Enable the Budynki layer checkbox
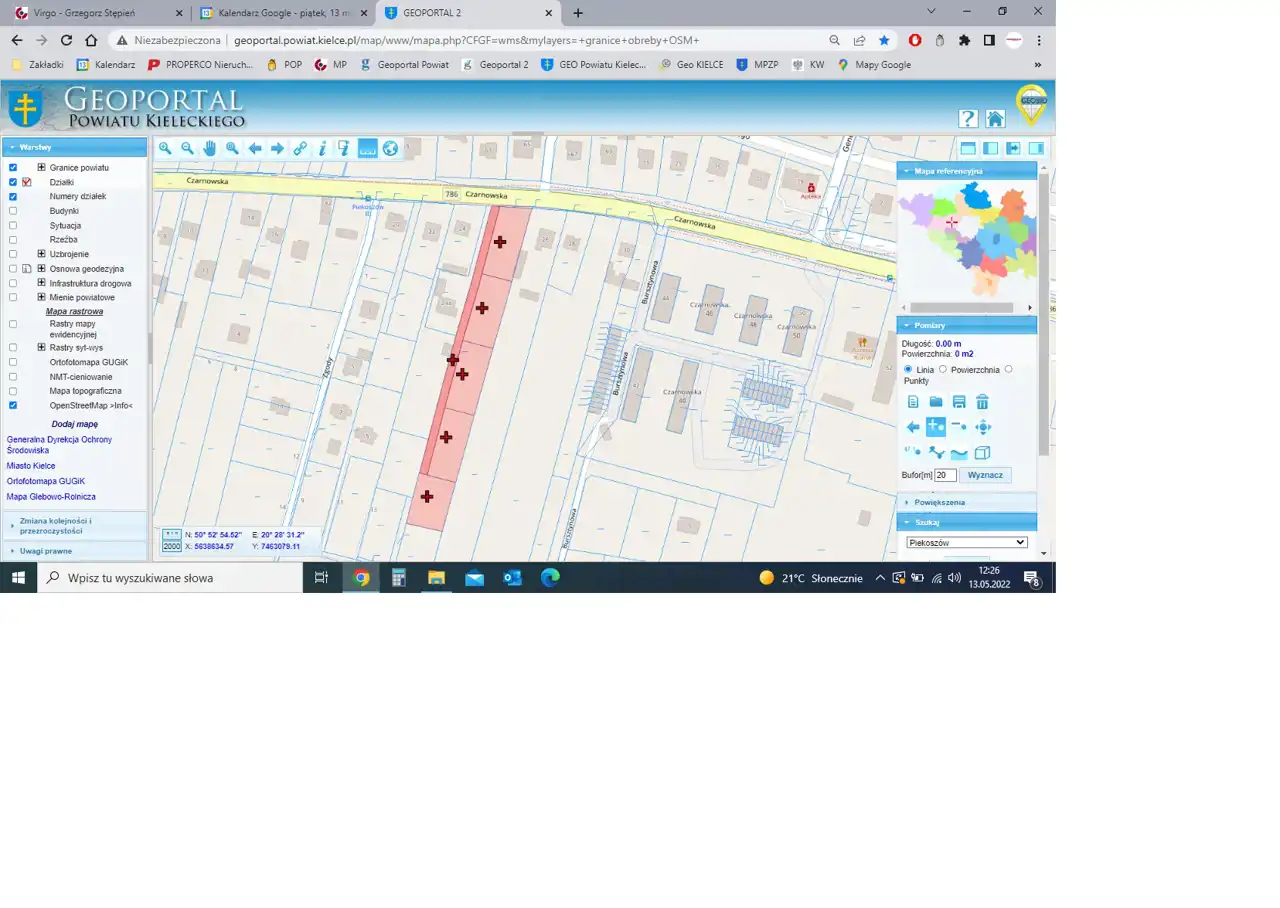 [x=13, y=211]
